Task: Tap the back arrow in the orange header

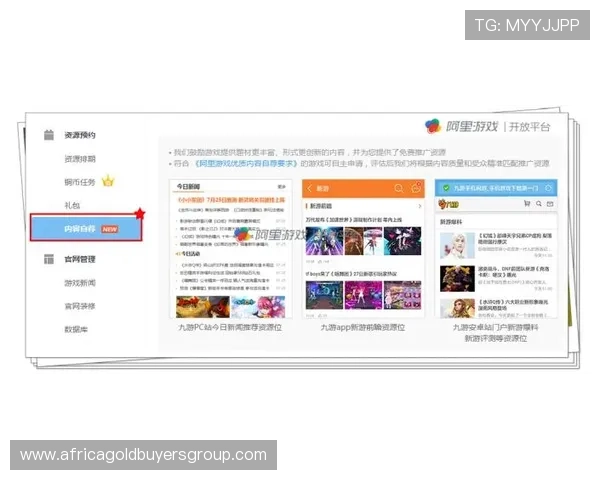Action: [309, 188]
